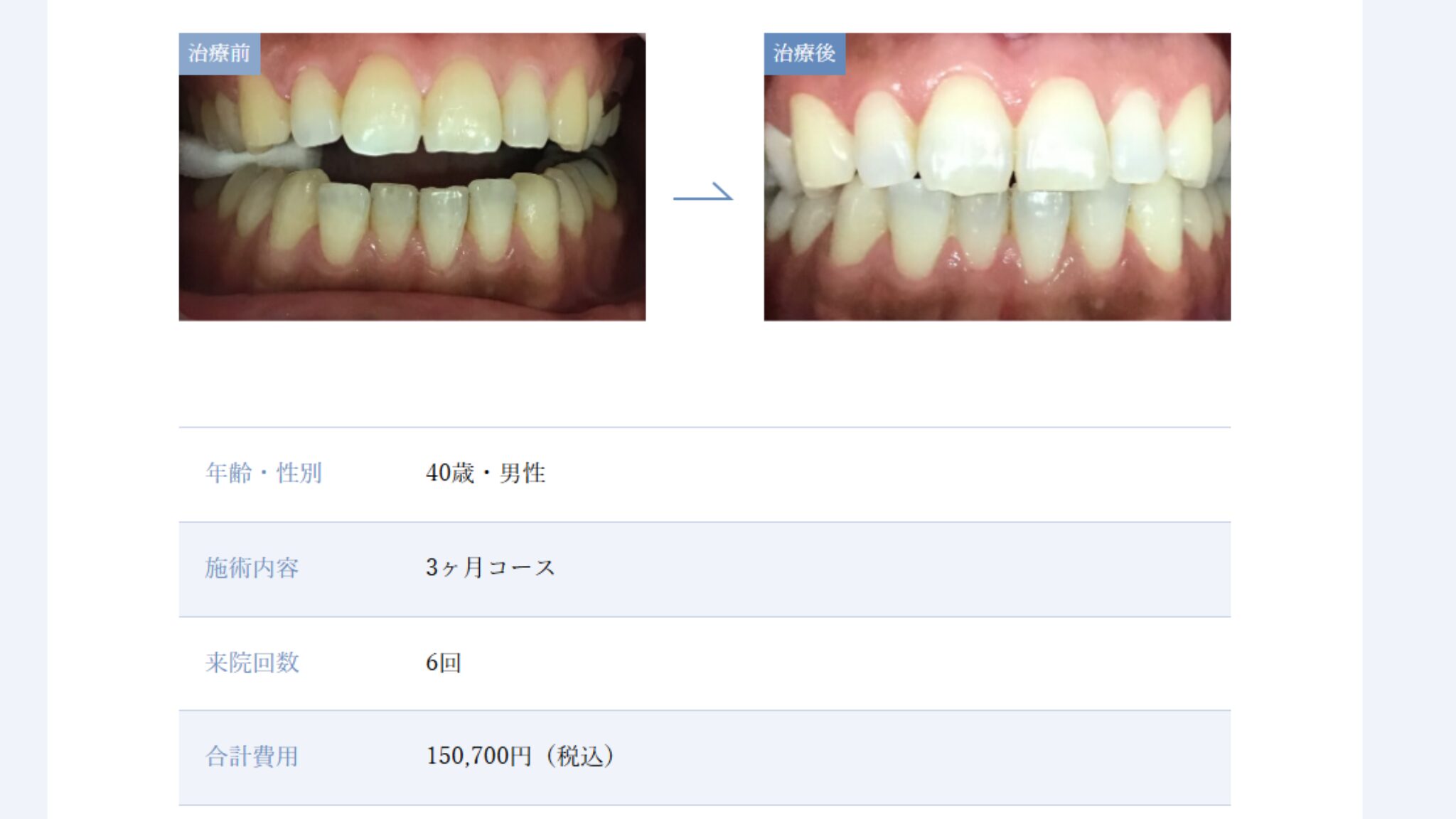The width and height of the screenshot is (1456, 819).
Task: Select the 150,700円(税込) cost value
Action: 520,756
